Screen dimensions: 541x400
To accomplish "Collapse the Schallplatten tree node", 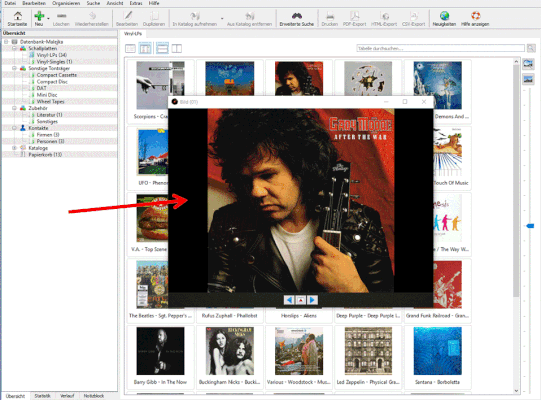I will [14, 48].
